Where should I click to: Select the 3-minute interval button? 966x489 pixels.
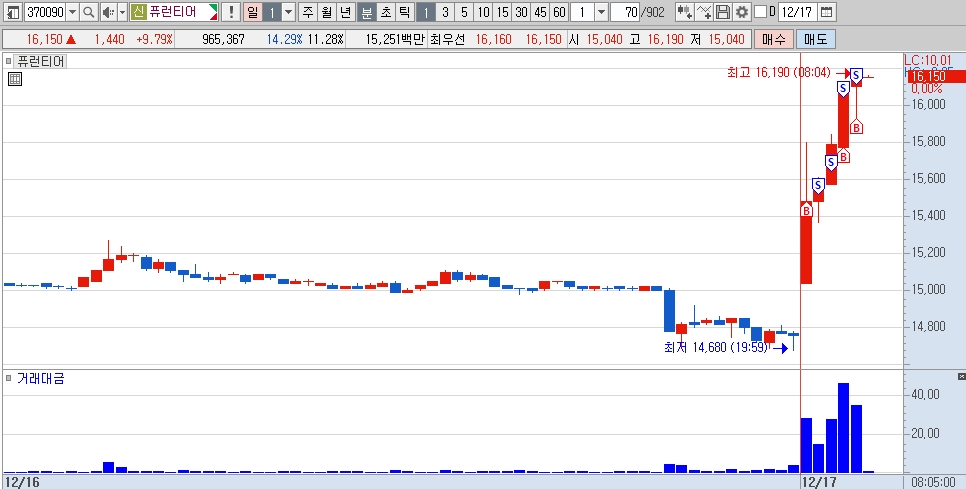coord(445,12)
